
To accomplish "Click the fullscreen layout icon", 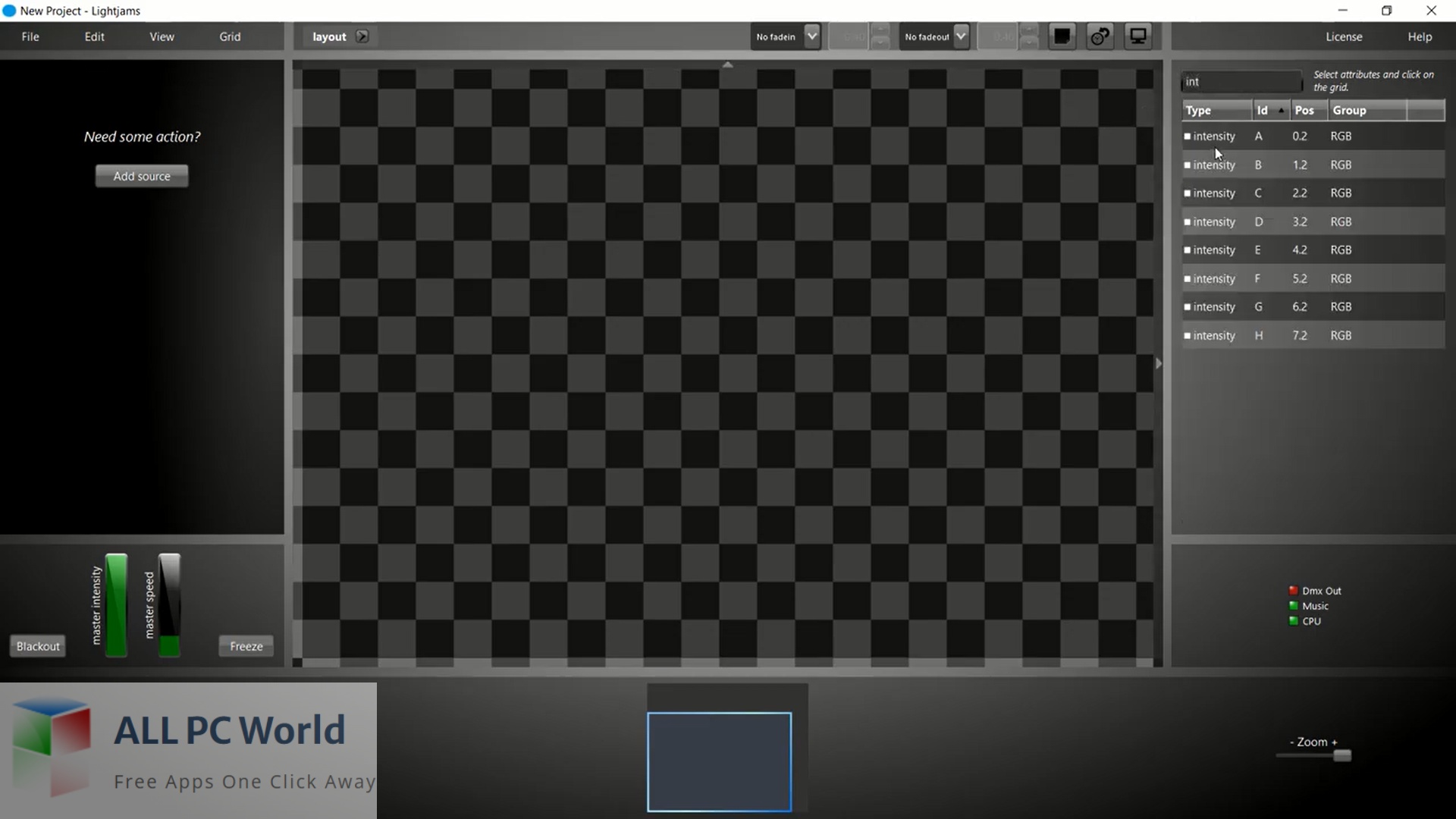I will tap(1137, 36).
